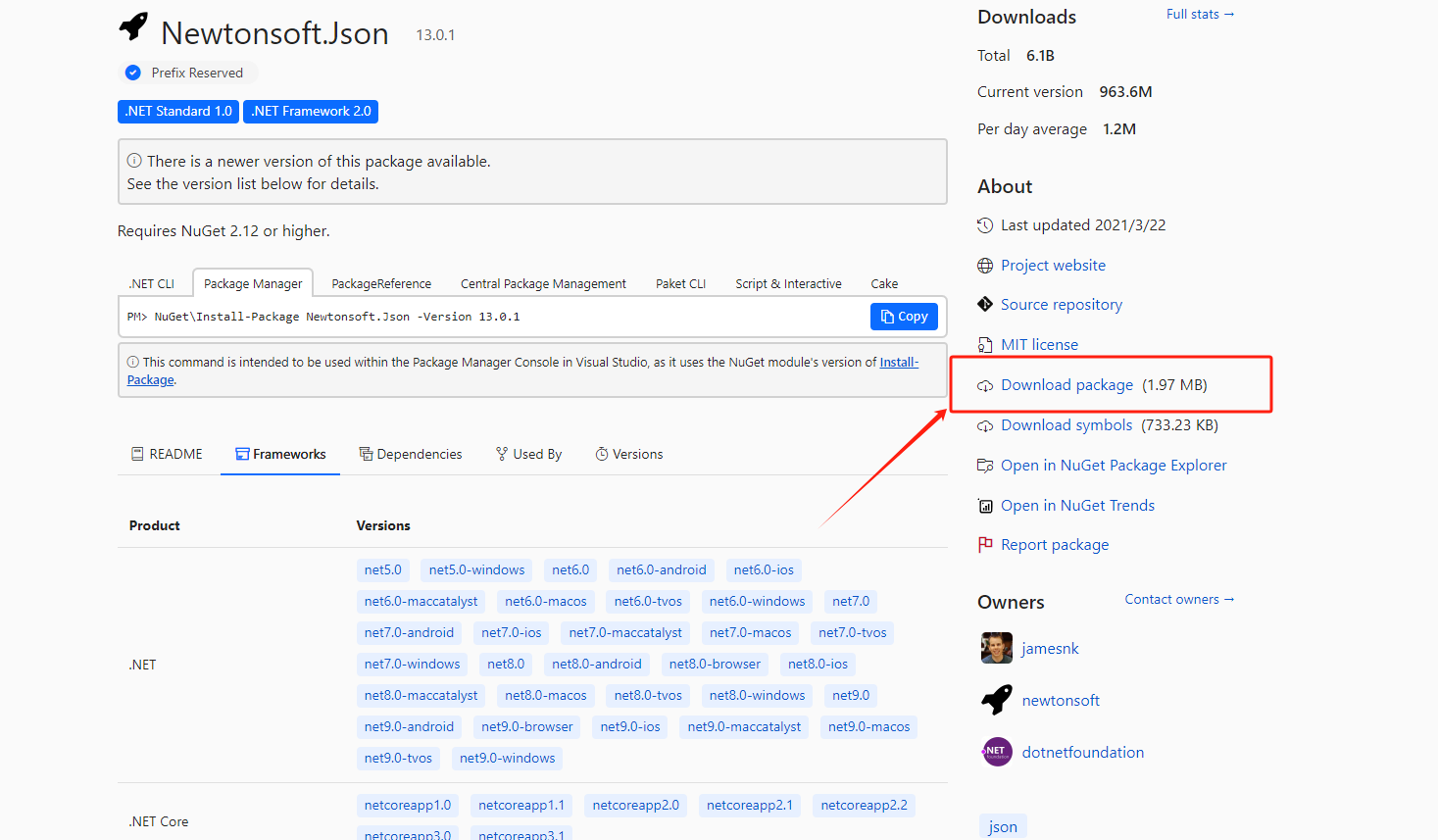The height and width of the screenshot is (840, 1438).
Task: Click the Prefix Reserved blue checkmark icon
Action: pyautogui.click(x=133, y=73)
